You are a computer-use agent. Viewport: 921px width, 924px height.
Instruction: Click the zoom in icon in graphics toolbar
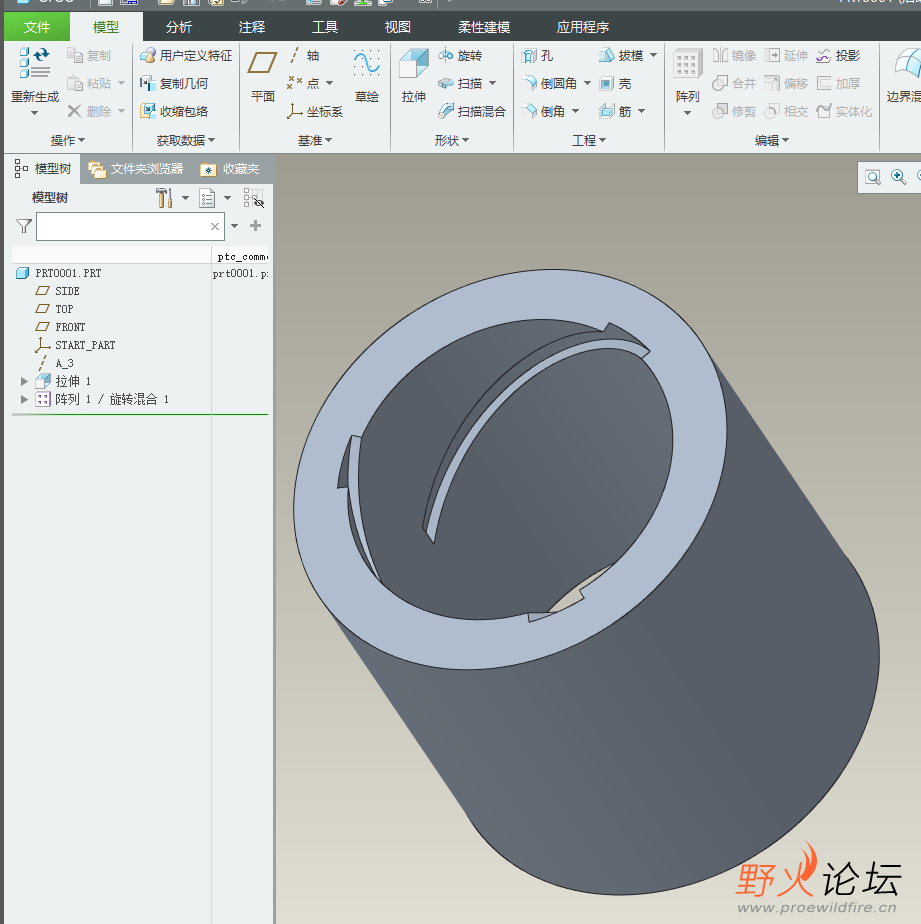pyautogui.click(x=898, y=177)
